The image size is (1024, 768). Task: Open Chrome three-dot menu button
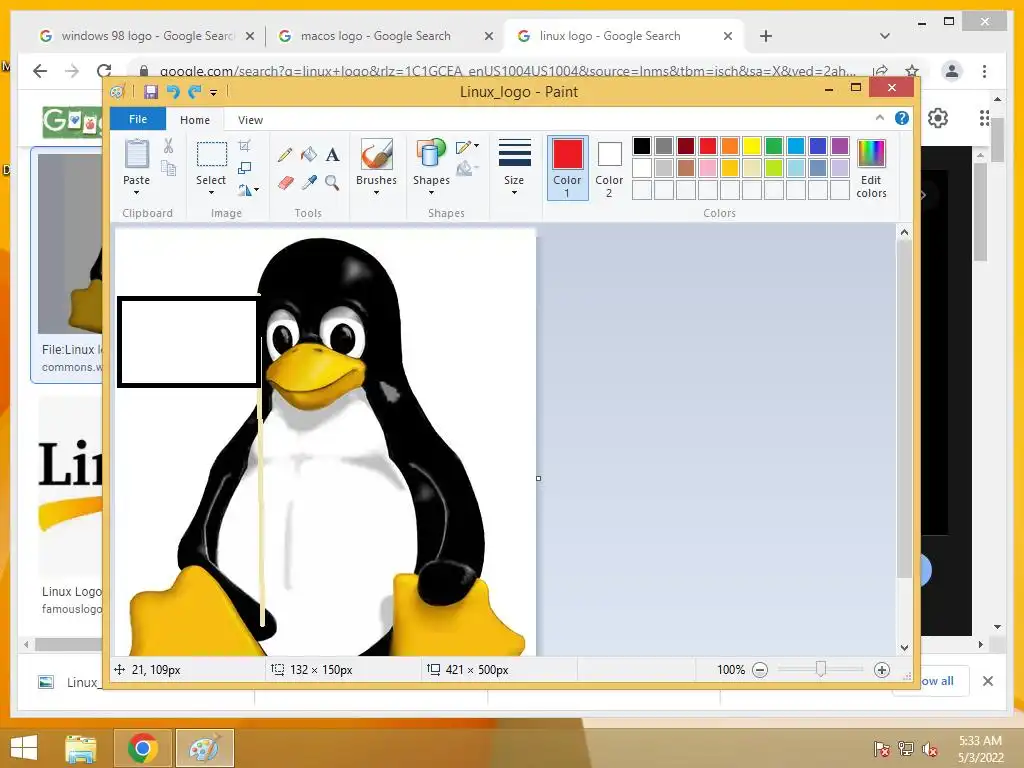(984, 71)
